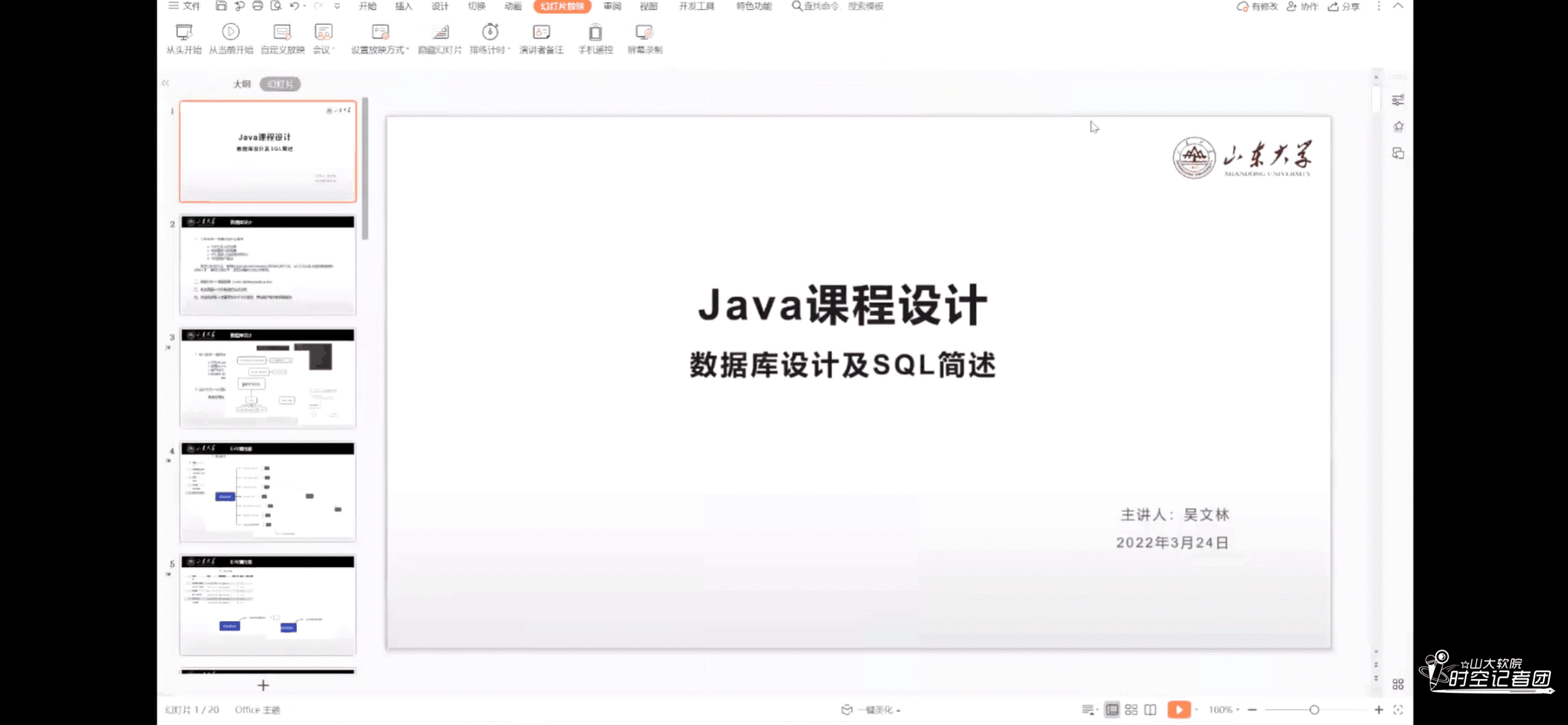Expand the 设置放映方式 dropdown

[x=407, y=50]
